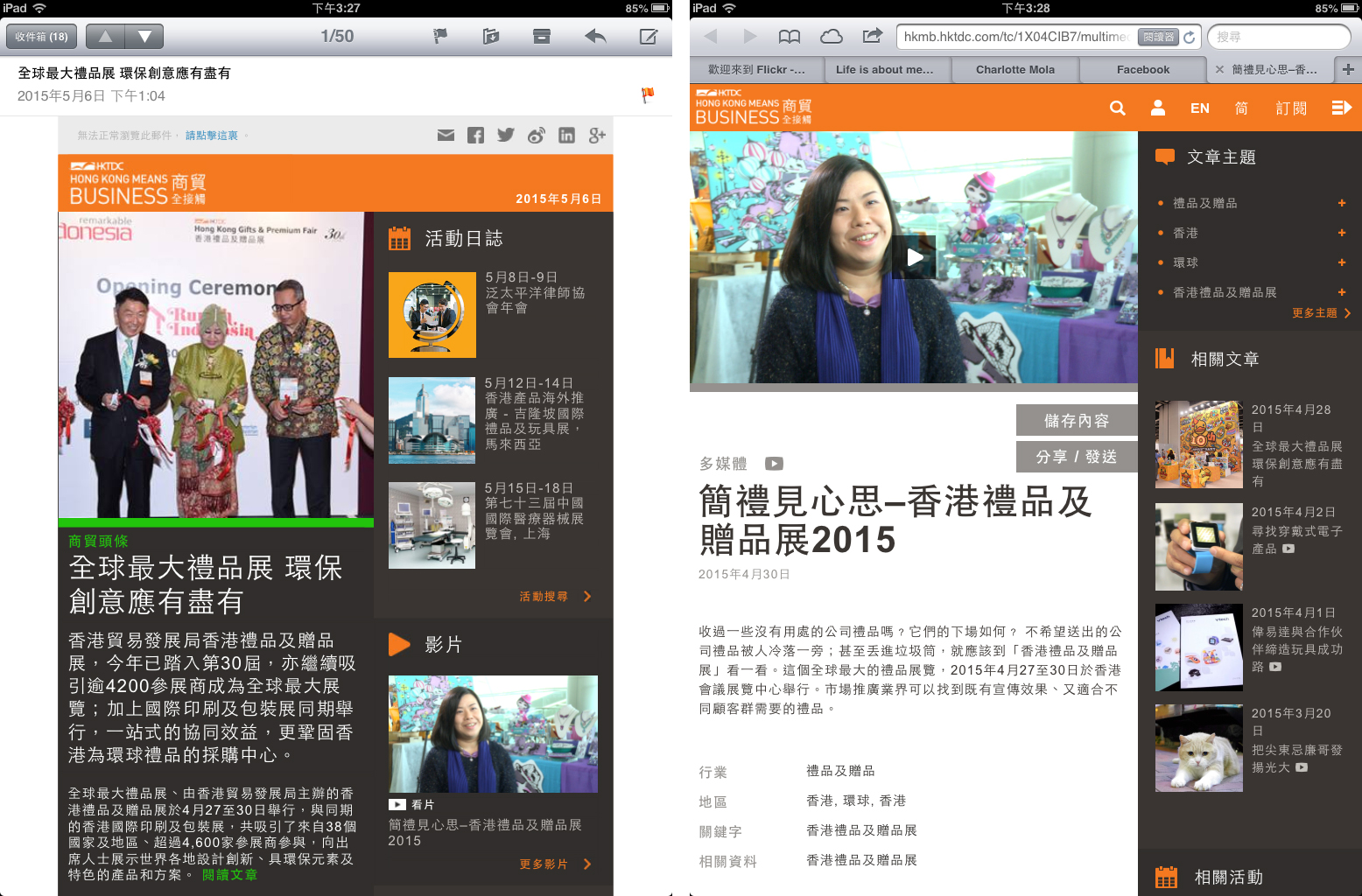
Task: Open iCloud tabs cloud icon
Action: pyautogui.click(x=832, y=36)
